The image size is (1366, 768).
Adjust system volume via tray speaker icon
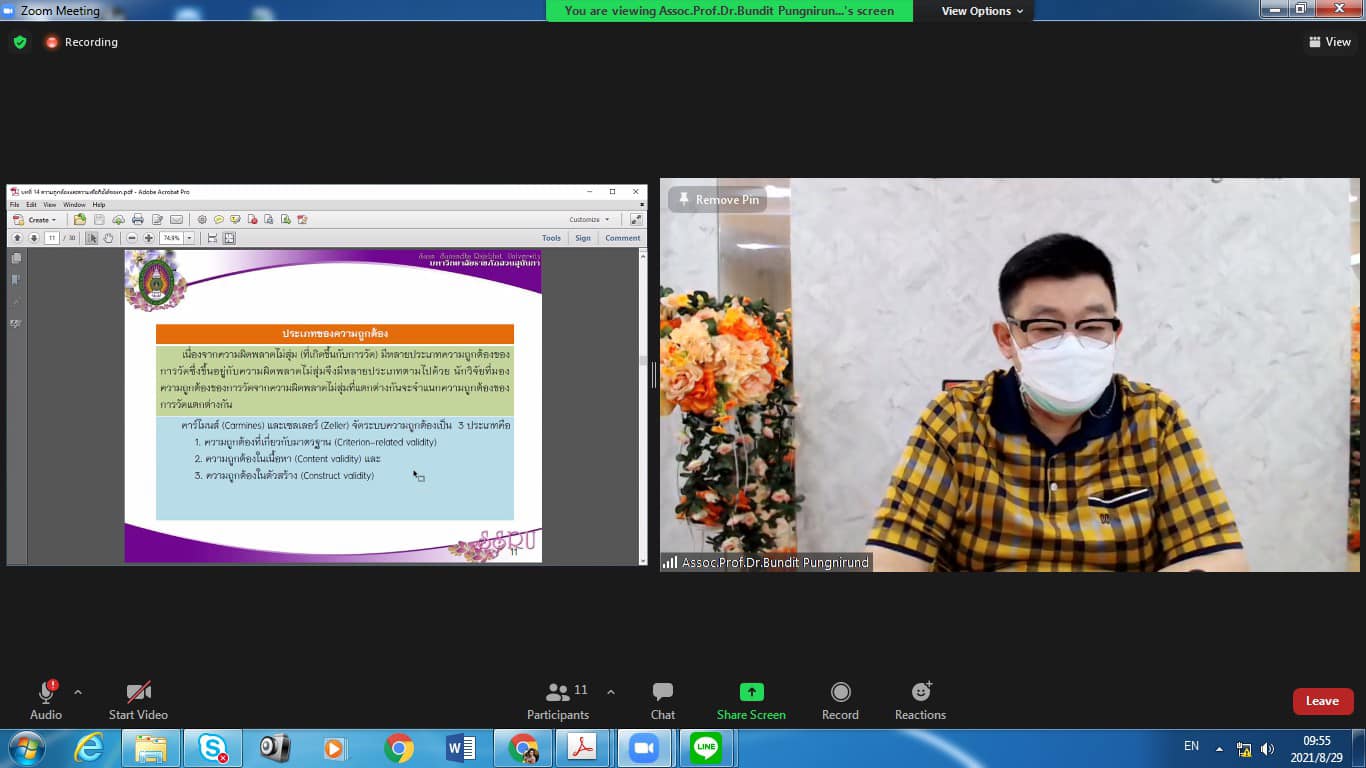coord(1267,749)
